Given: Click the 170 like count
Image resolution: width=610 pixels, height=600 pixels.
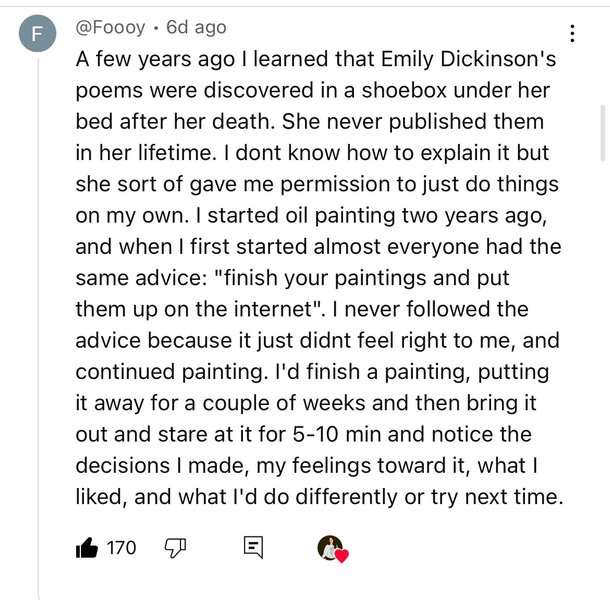Looking at the screenshot, I should pyautogui.click(x=121, y=547).
